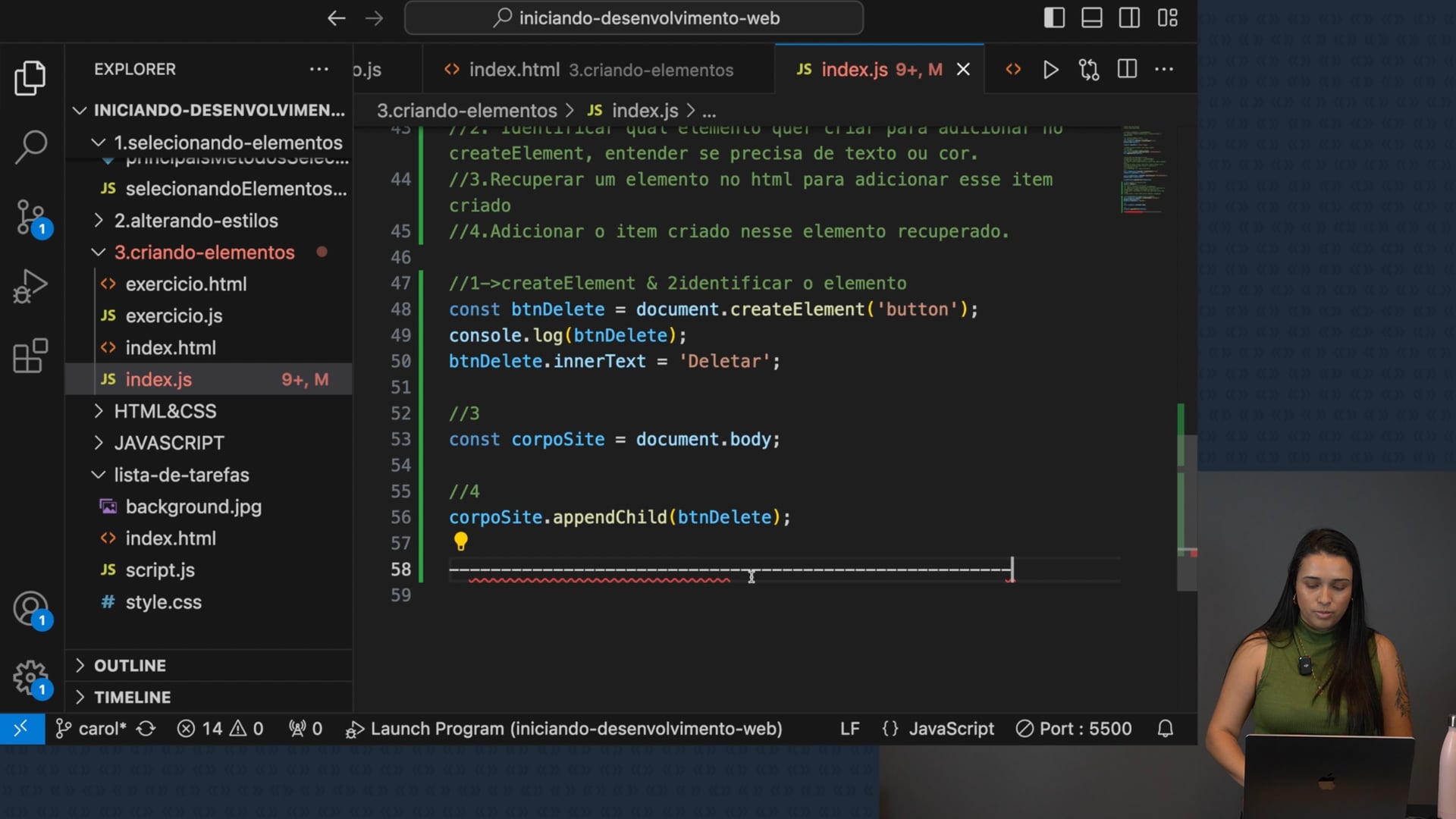The width and height of the screenshot is (1456, 819).
Task: Open the Search view in activity bar
Action: click(x=31, y=147)
